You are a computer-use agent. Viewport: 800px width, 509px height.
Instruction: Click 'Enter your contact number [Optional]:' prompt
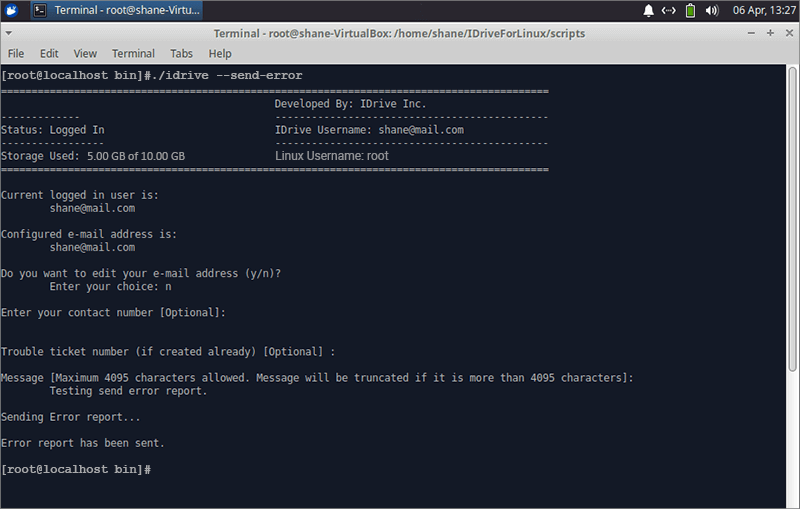[113, 313]
